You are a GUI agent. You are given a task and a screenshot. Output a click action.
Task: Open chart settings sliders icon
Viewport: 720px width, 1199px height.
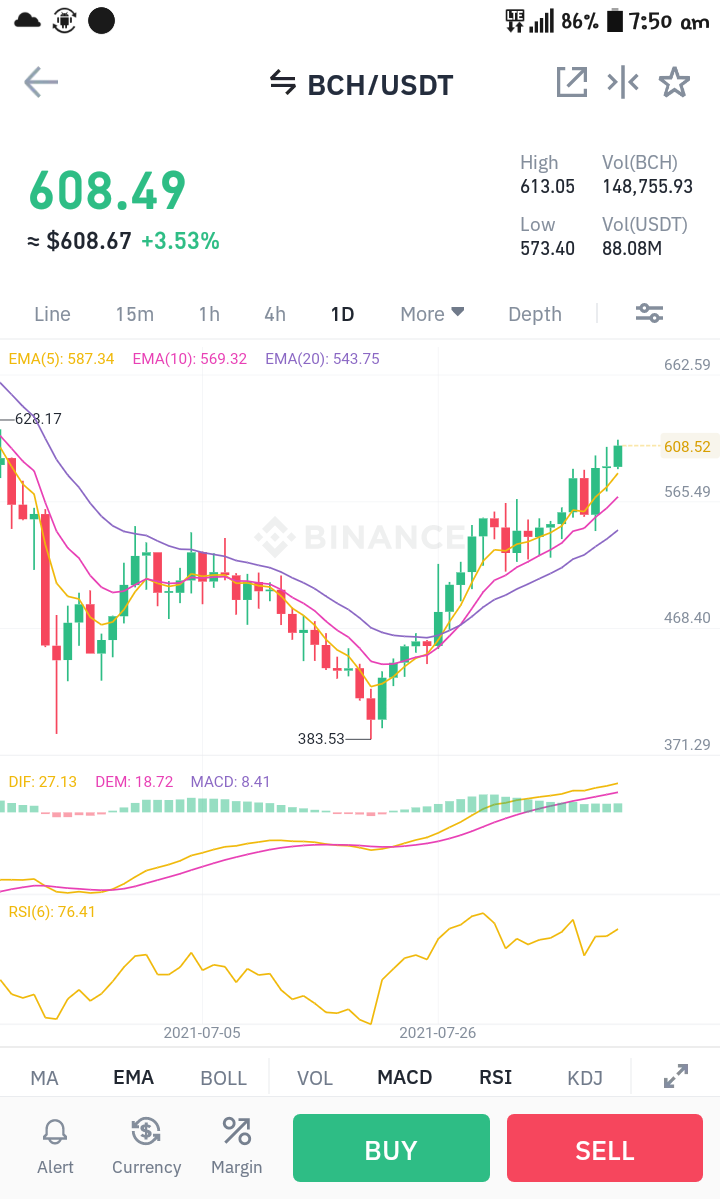[x=650, y=313]
